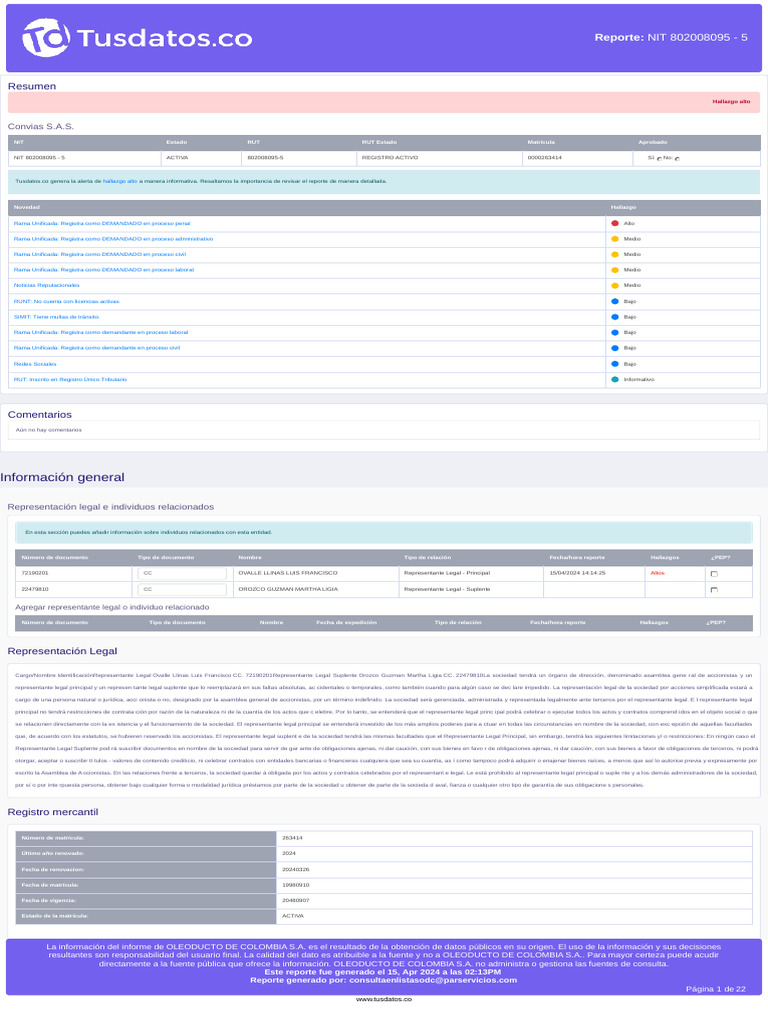This screenshot has height=1024, width=768.
Task: Open demandante en proceso civil link
Action: click(97, 348)
